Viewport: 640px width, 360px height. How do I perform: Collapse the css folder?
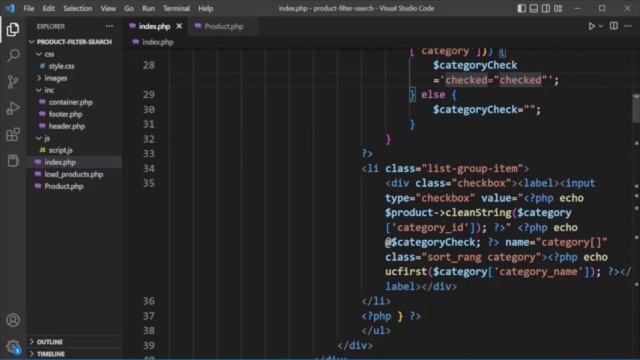pyautogui.click(x=74, y=54)
